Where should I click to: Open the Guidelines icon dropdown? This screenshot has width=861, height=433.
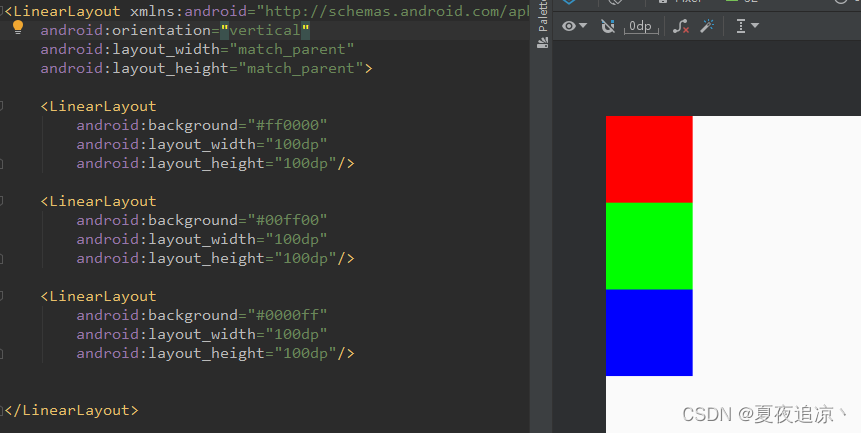(x=747, y=26)
